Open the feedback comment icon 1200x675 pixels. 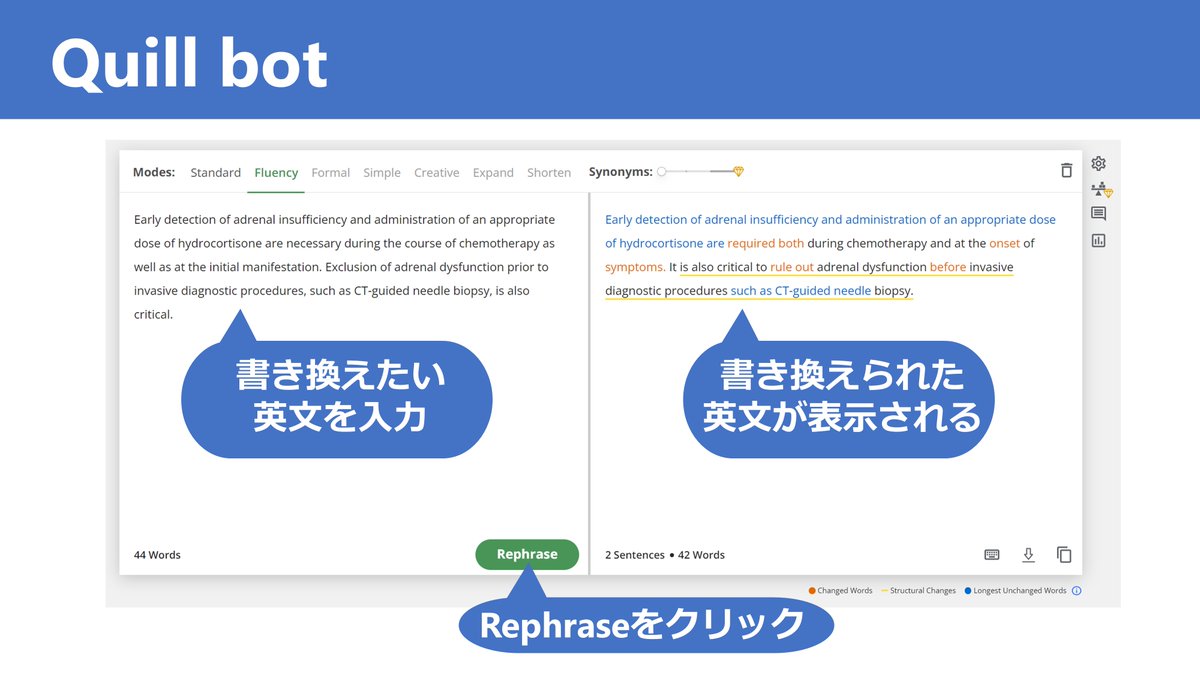coord(1099,214)
